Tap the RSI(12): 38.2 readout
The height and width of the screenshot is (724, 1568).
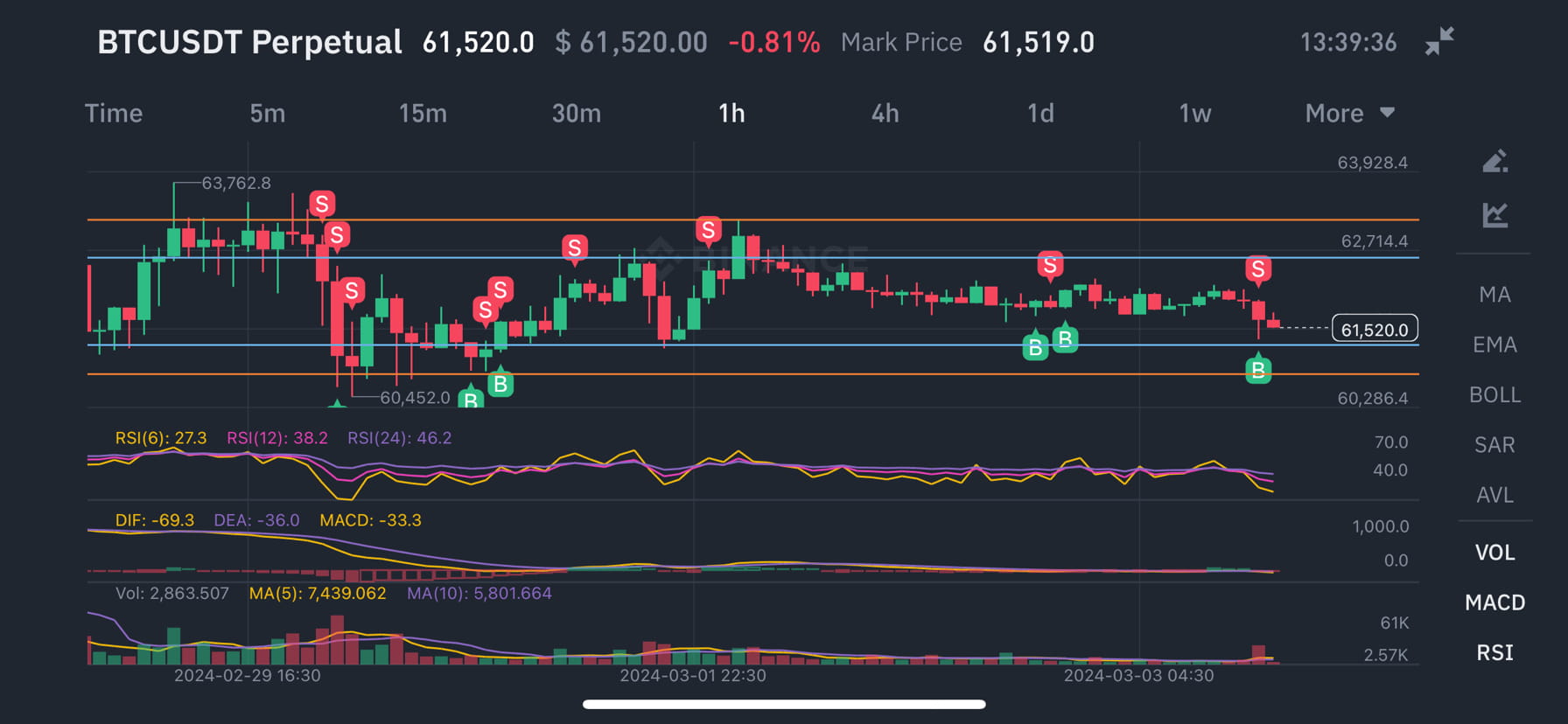tap(277, 438)
